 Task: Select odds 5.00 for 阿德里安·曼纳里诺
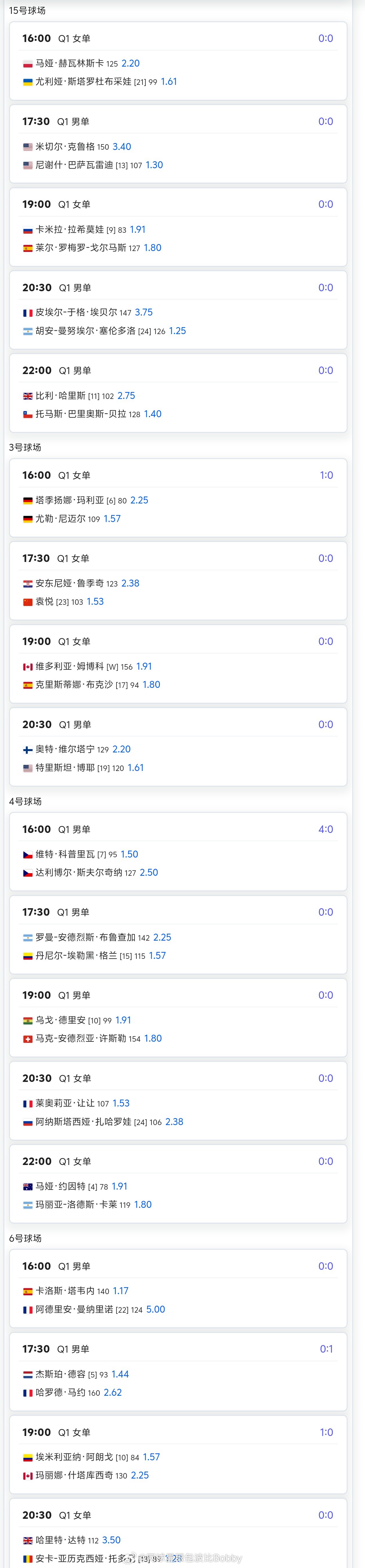point(155,1309)
